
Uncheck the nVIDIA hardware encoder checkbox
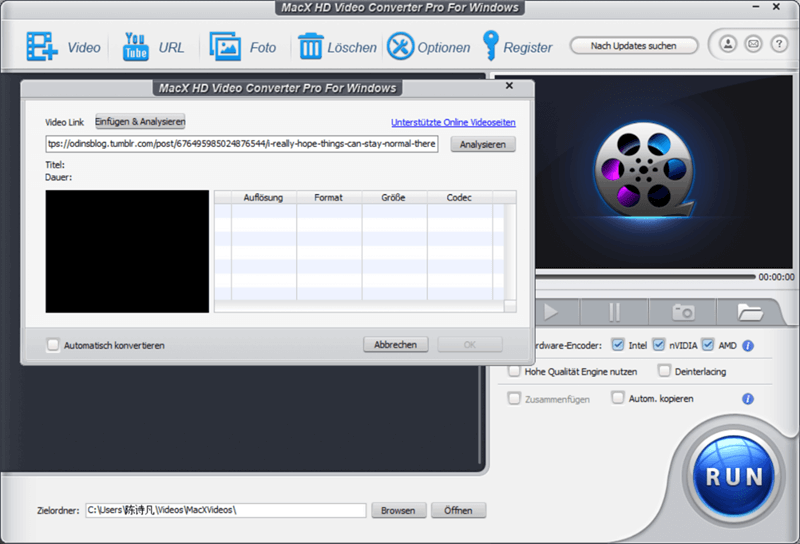[x=659, y=345]
